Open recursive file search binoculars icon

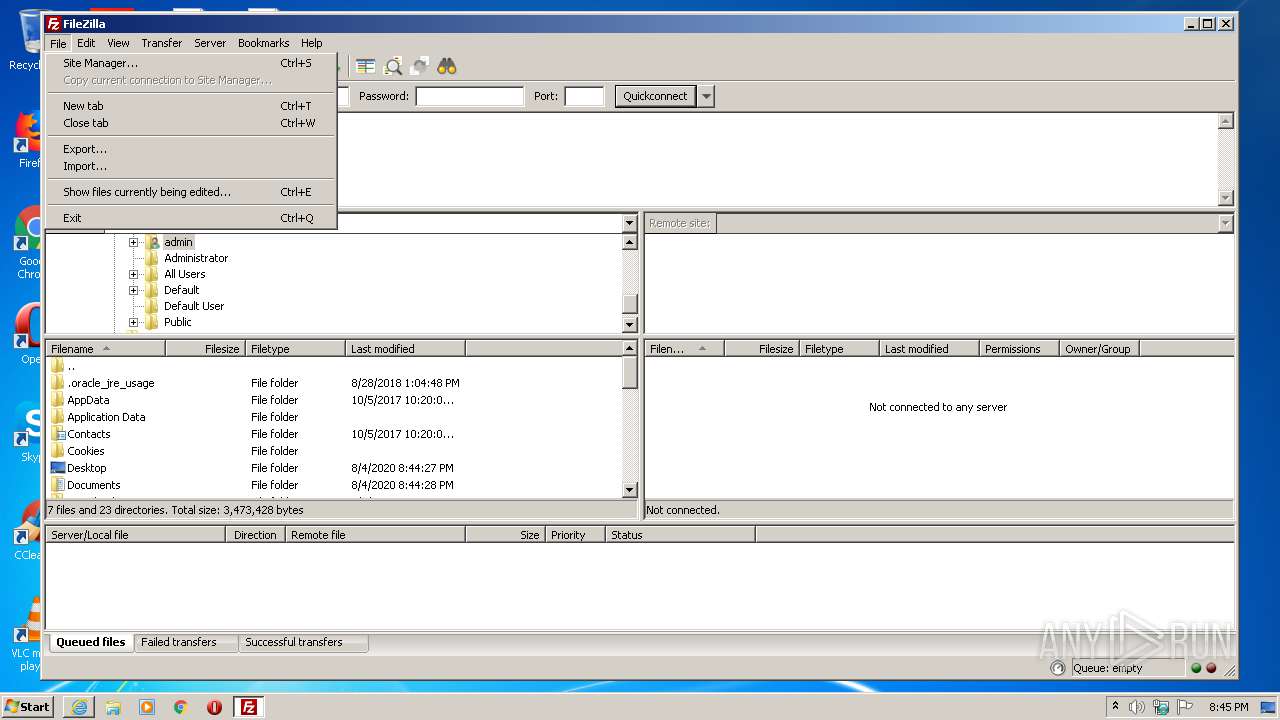tap(447, 66)
